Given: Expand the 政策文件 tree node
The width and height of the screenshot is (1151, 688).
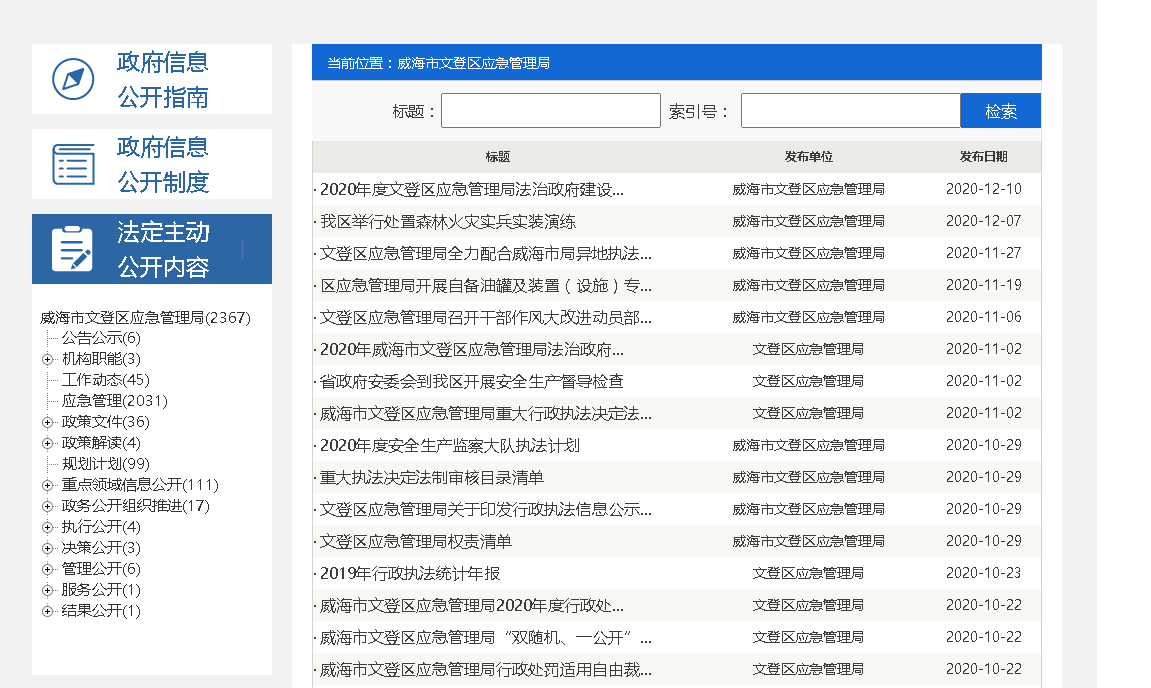Looking at the screenshot, I should tap(47, 422).
